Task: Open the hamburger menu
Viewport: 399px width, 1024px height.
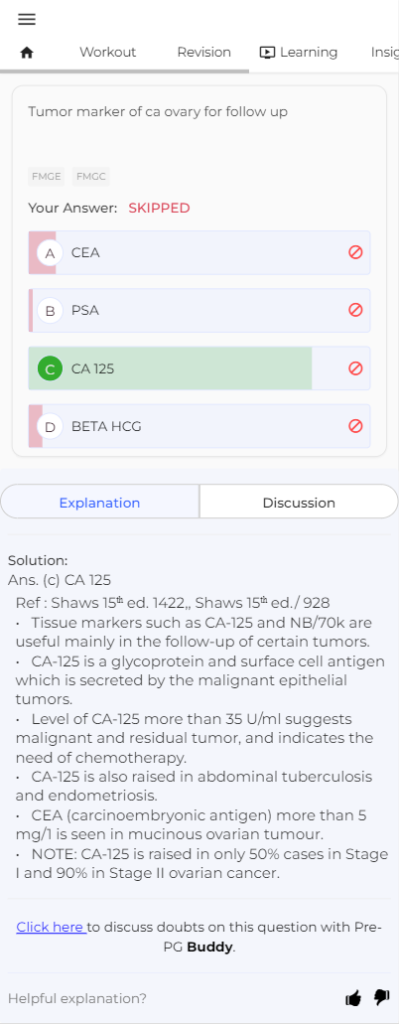Action: pos(27,20)
